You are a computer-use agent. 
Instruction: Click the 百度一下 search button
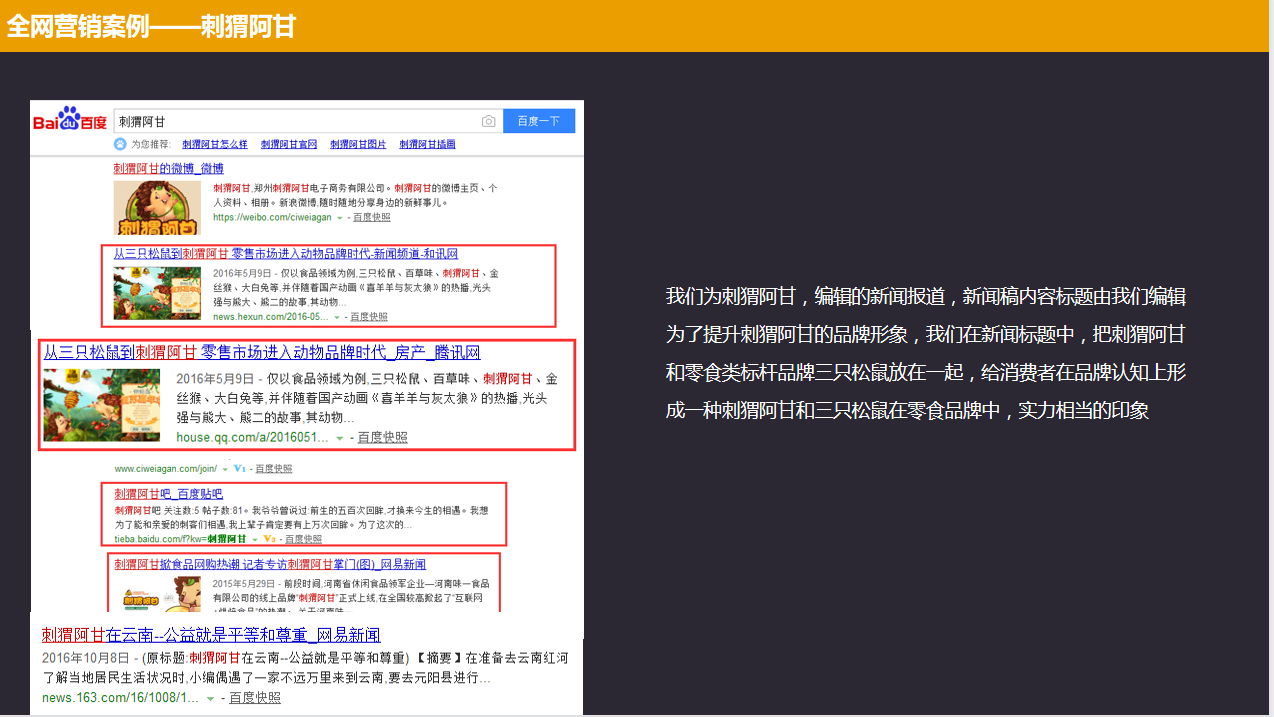pos(539,121)
